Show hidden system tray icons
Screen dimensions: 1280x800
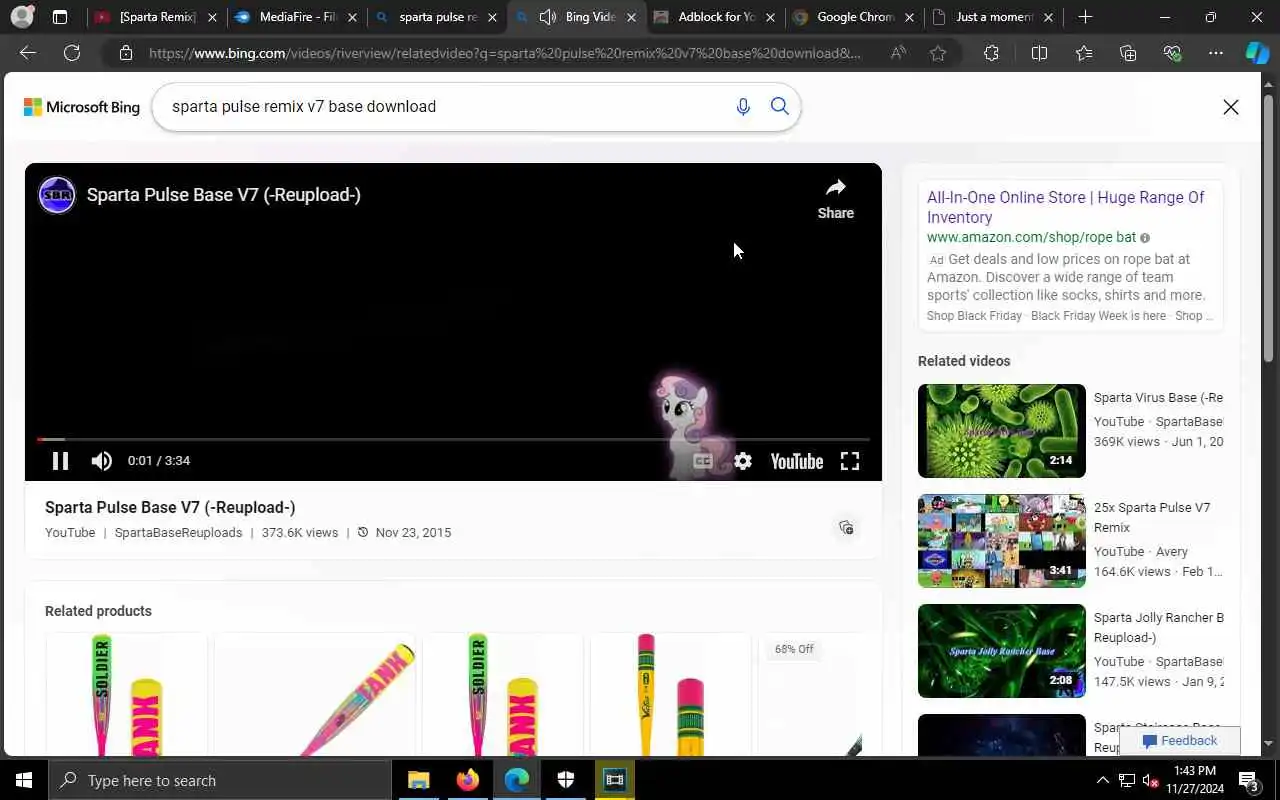[x=1103, y=780]
